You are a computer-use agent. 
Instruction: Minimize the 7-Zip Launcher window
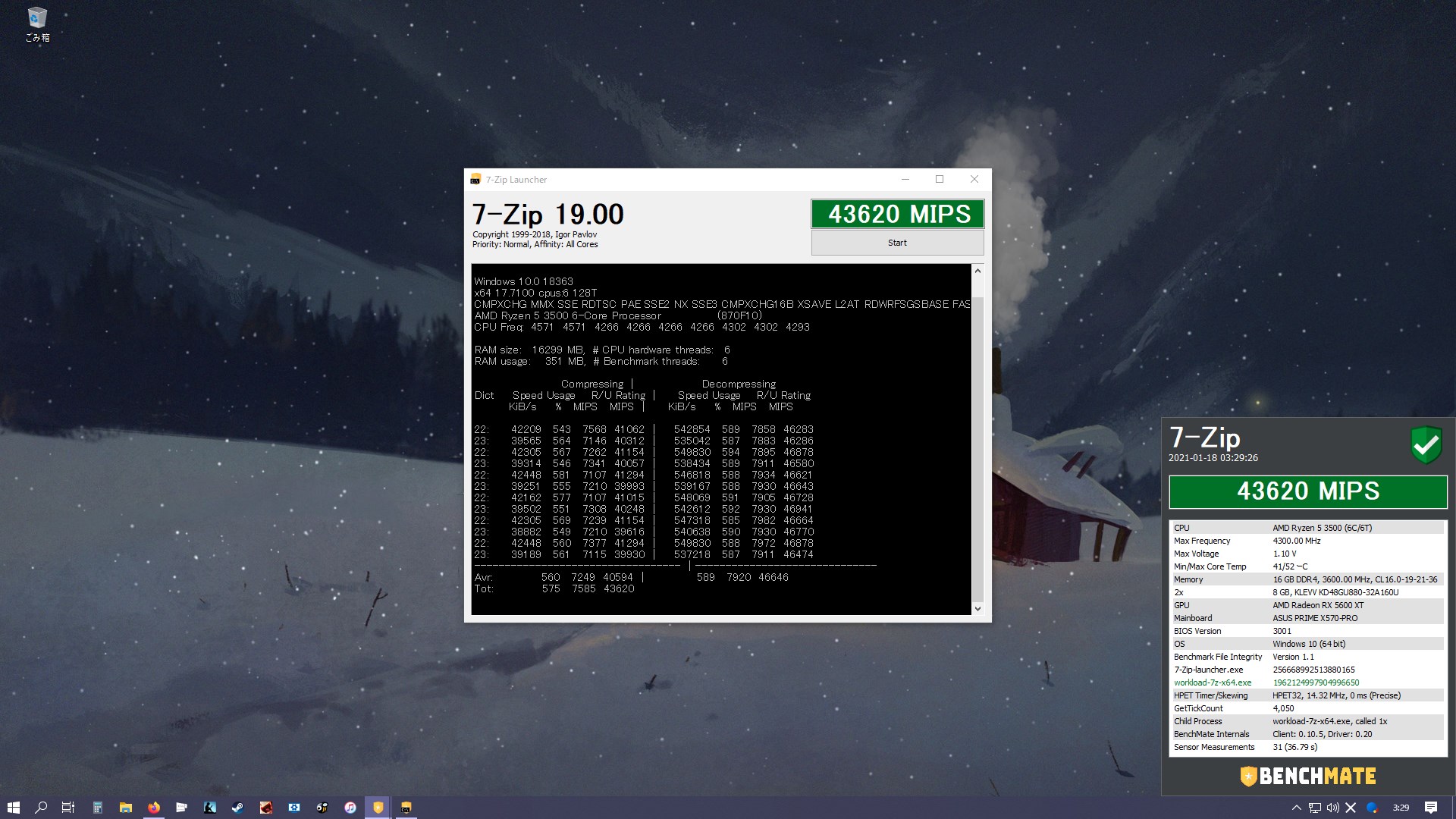pos(905,180)
